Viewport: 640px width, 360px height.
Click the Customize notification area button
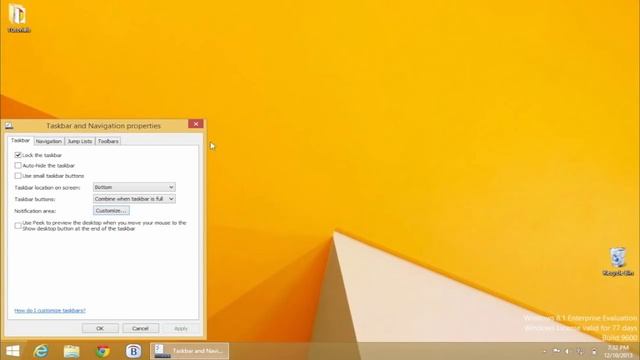(x=111, y=211)
